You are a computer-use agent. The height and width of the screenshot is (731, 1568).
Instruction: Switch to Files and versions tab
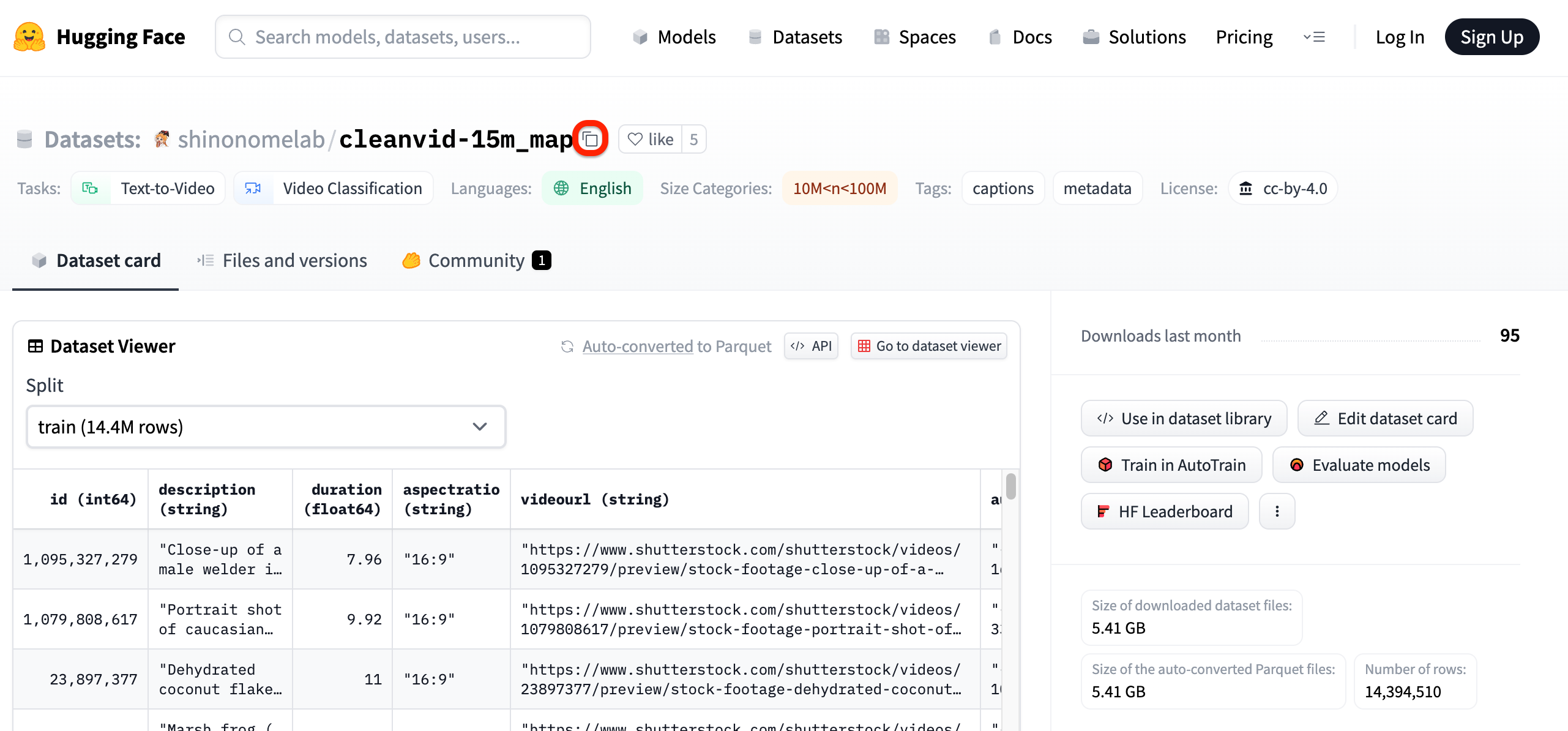(282, 260)
